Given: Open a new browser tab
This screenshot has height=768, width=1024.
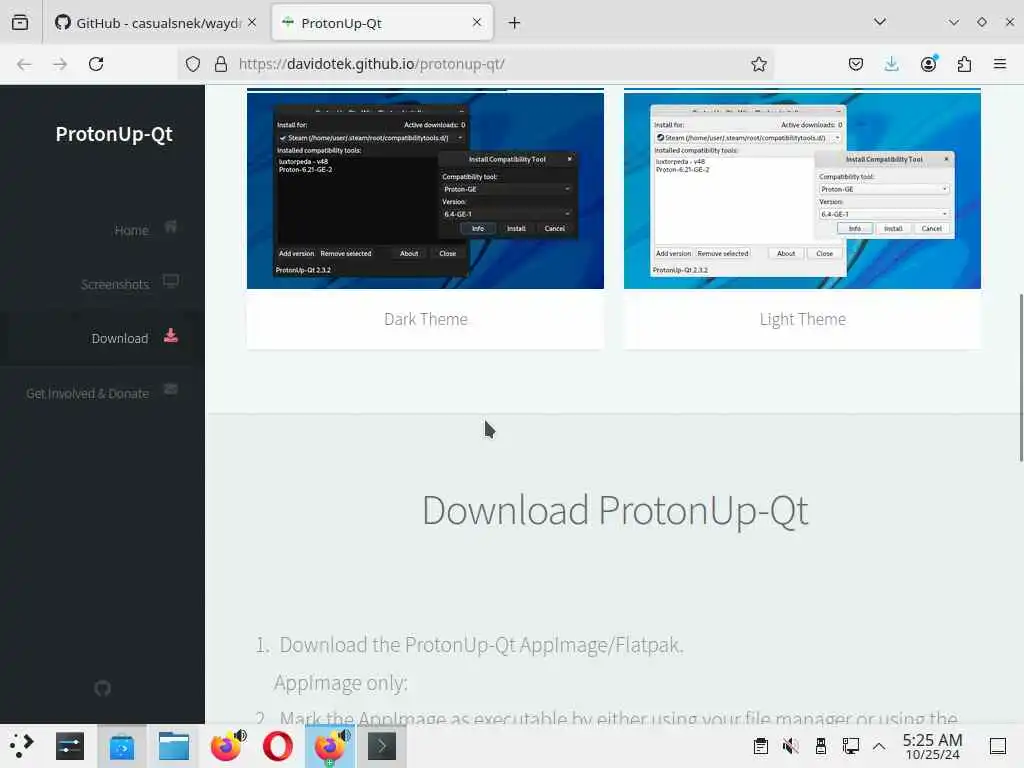Looking at the screenshot, I should 515,23.
